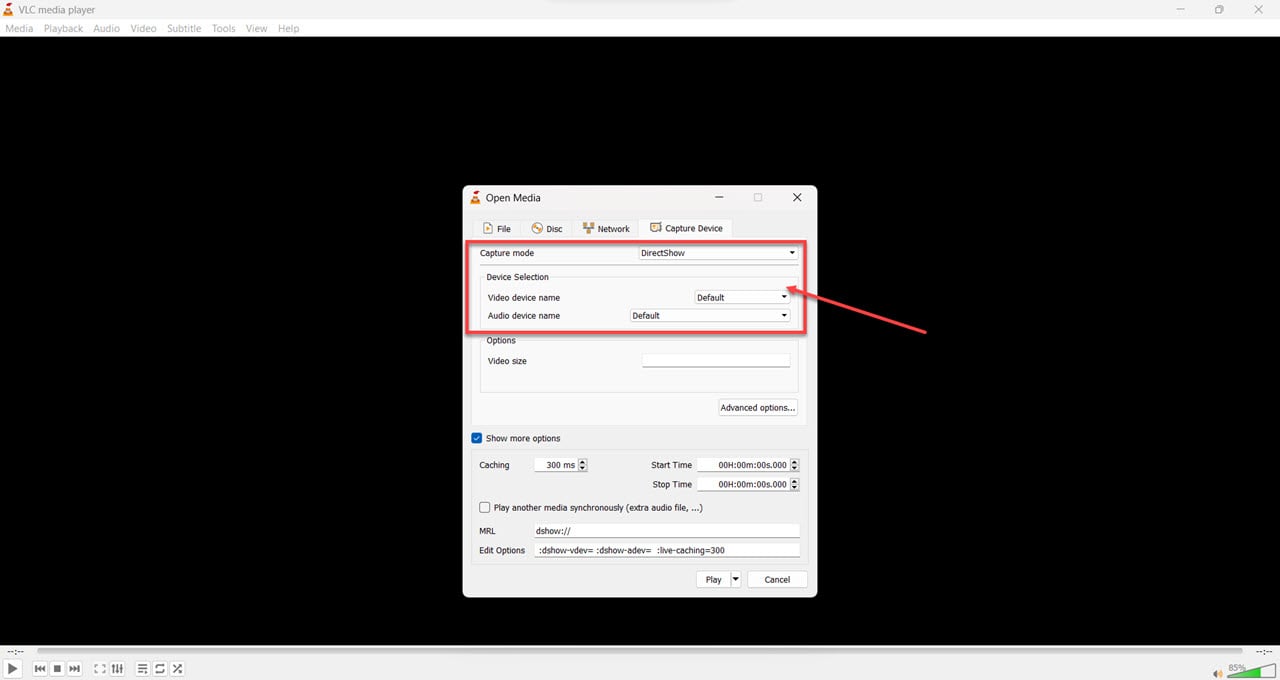Click the playback seek bar
Image resolution: width=1280 pixels, height=680 pixels.
coord(639,651)
